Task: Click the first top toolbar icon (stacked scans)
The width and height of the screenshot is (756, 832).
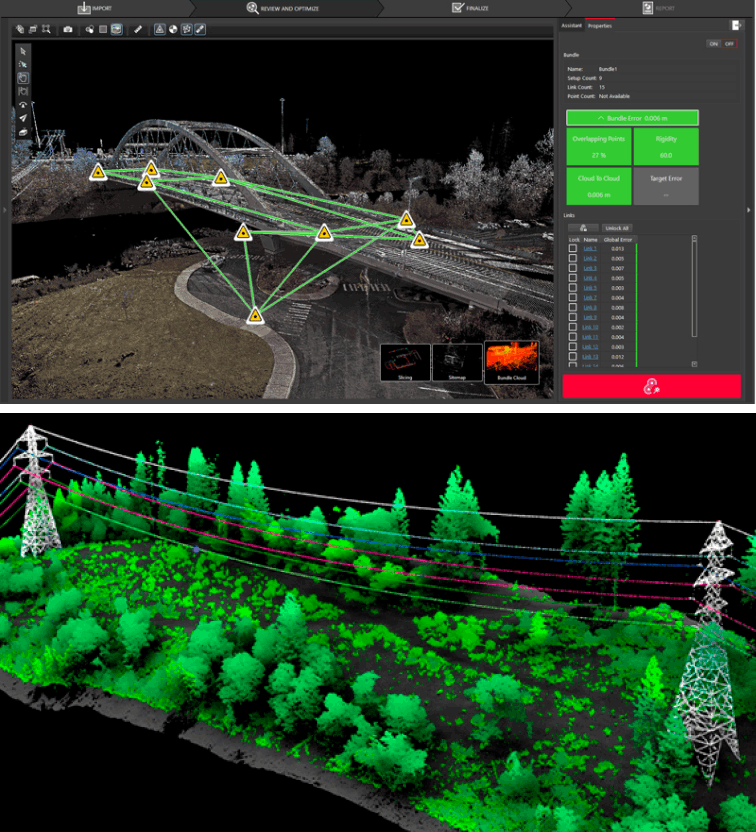Action: click(20, 29)
